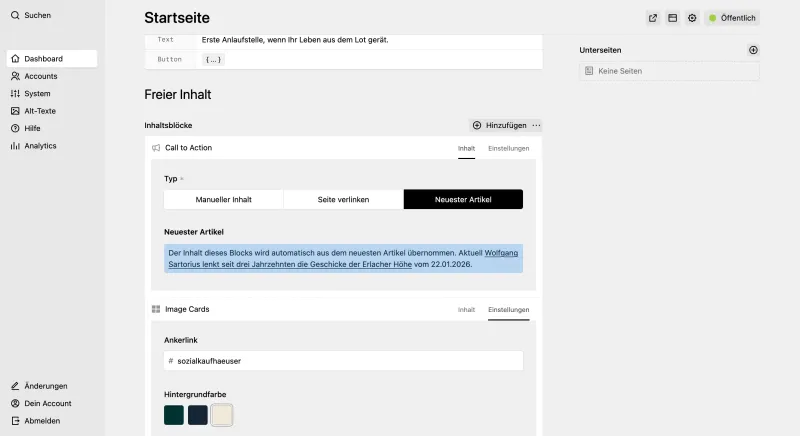The height and width of the screenshot is (436, 800).
Task: Switch to Einstellungen tab of Call to Action
Action: coord(508,148)
